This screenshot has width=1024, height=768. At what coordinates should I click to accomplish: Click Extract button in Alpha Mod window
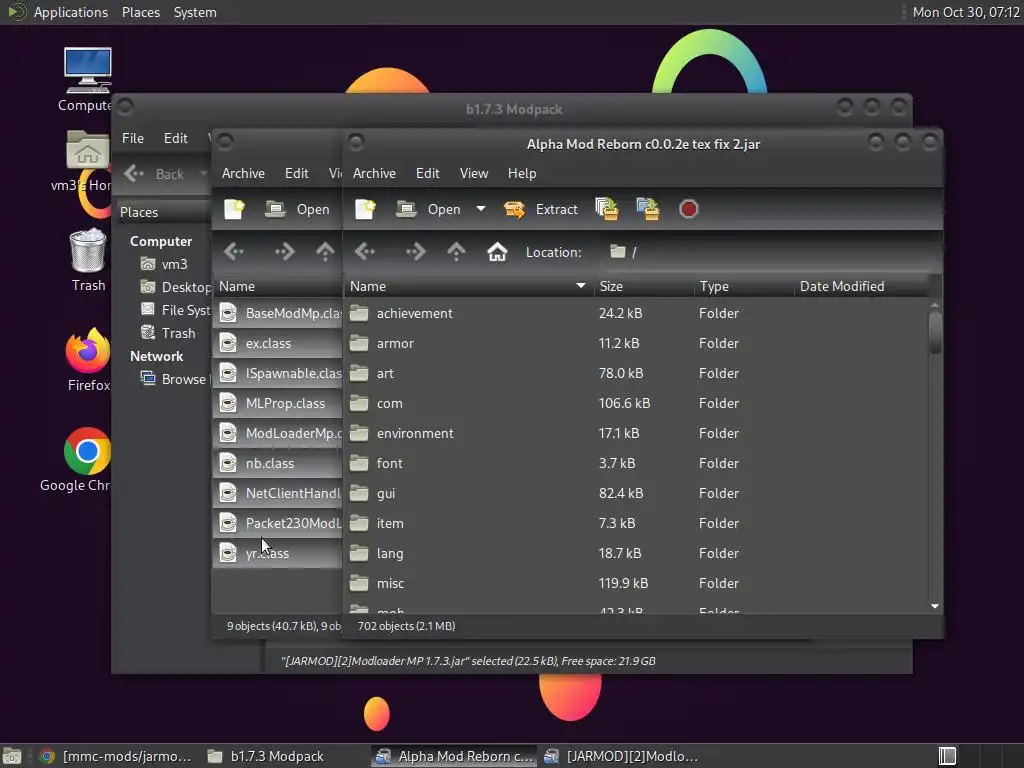(541, 209)
